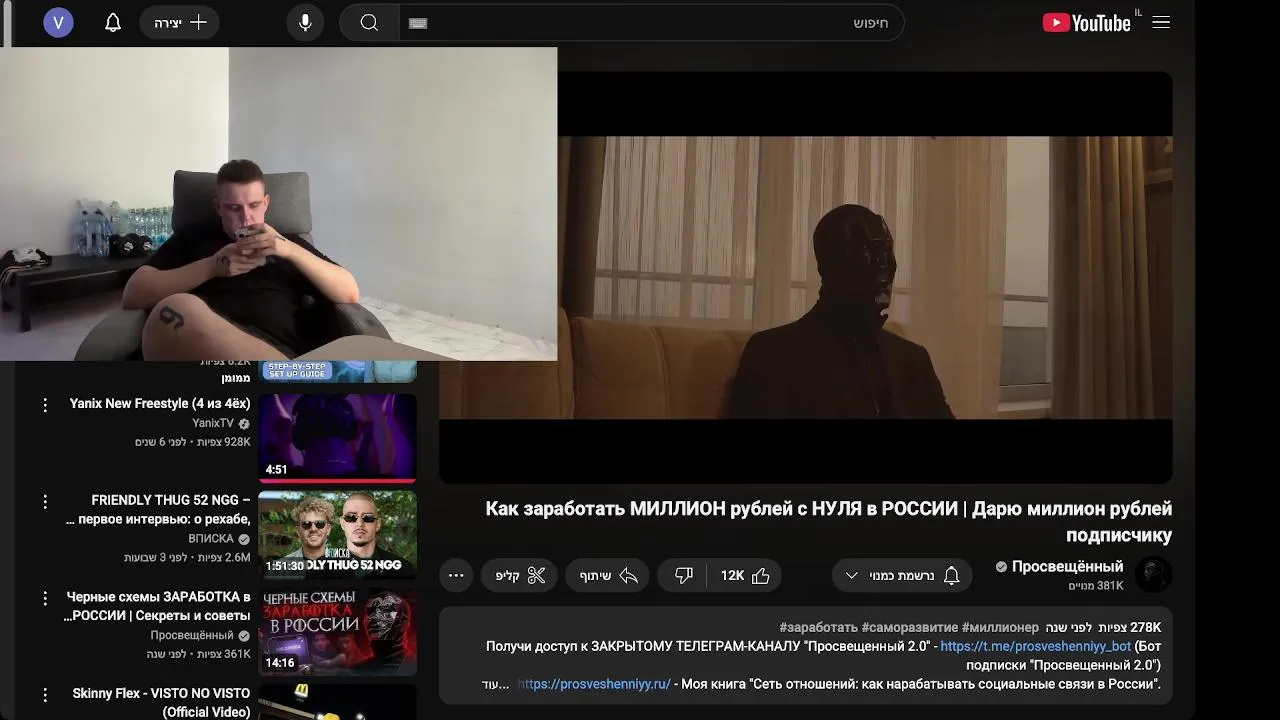The height and width of the screenshot is (720, 1280).
Task: Open the Skinny Flex video thumbnail
Action: point(337,702)
